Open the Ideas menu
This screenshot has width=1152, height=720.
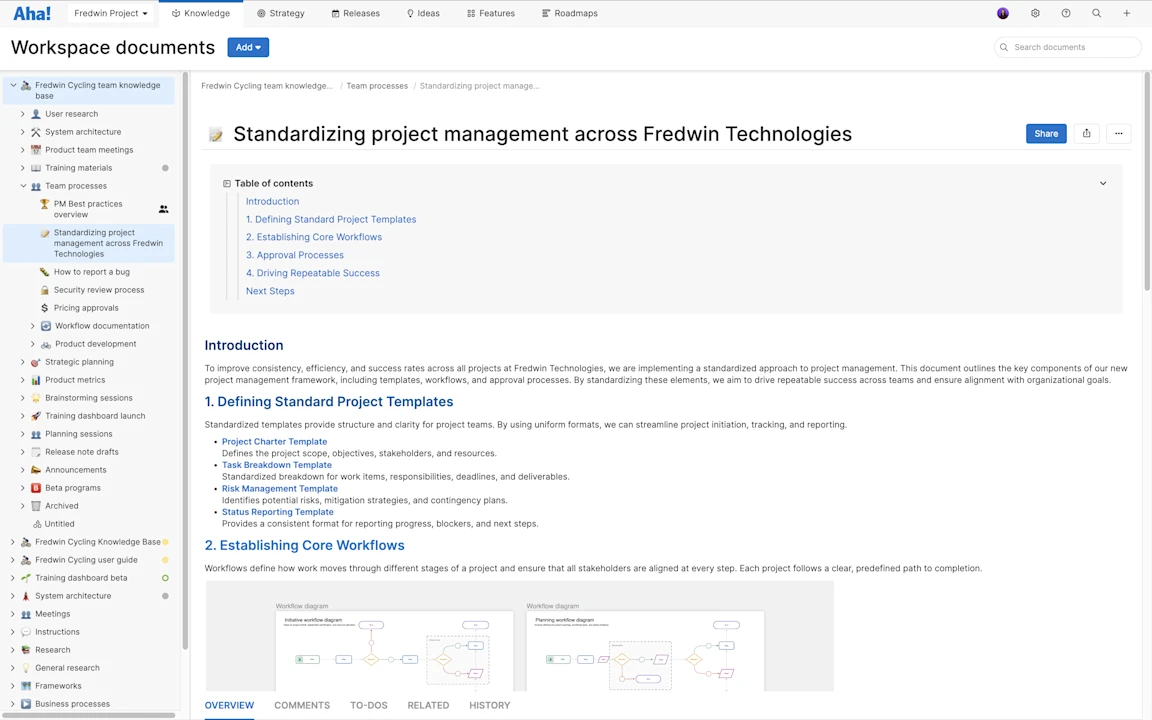pyautogui.click(x=423, y=13)
